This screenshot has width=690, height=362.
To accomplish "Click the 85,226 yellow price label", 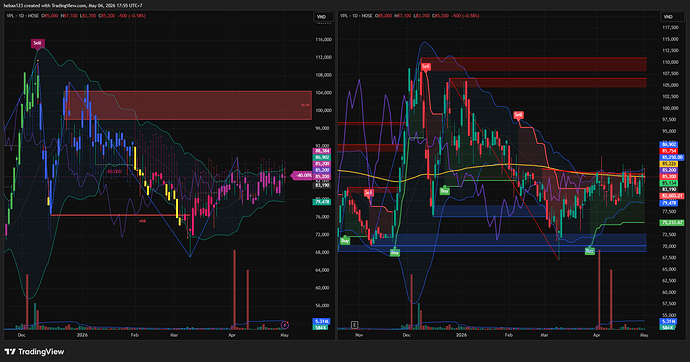I will [669, 164].
